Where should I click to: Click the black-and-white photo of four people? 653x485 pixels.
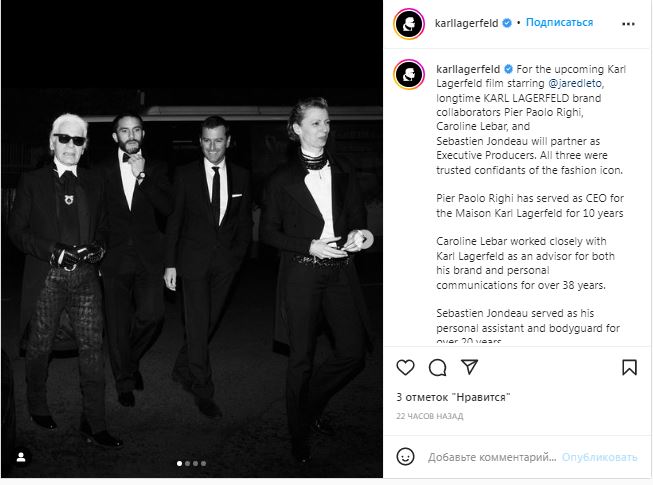pos(192,239)
